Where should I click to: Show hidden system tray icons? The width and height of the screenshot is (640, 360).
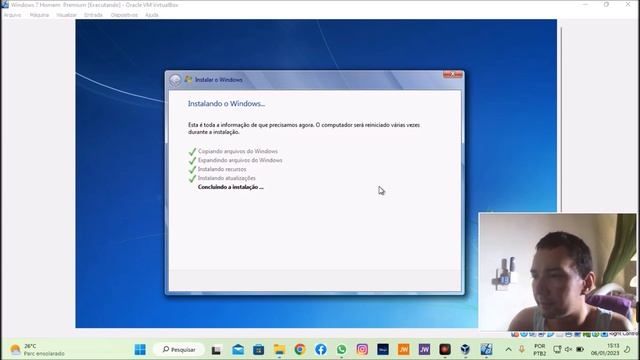coord(509,349)
